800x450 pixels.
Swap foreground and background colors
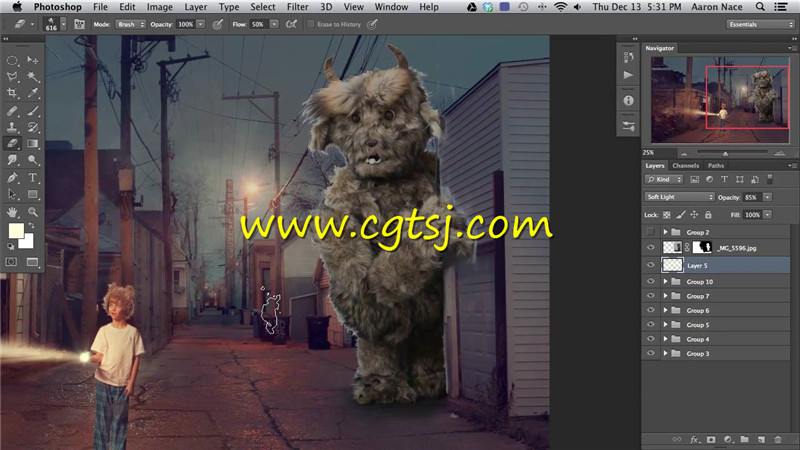(32, 226)
